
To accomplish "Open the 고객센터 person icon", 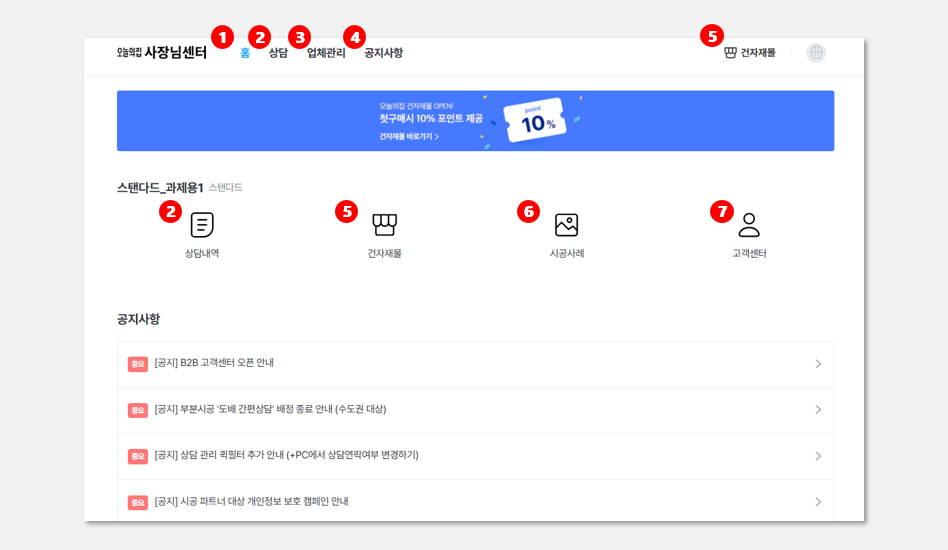I will 749,225.
